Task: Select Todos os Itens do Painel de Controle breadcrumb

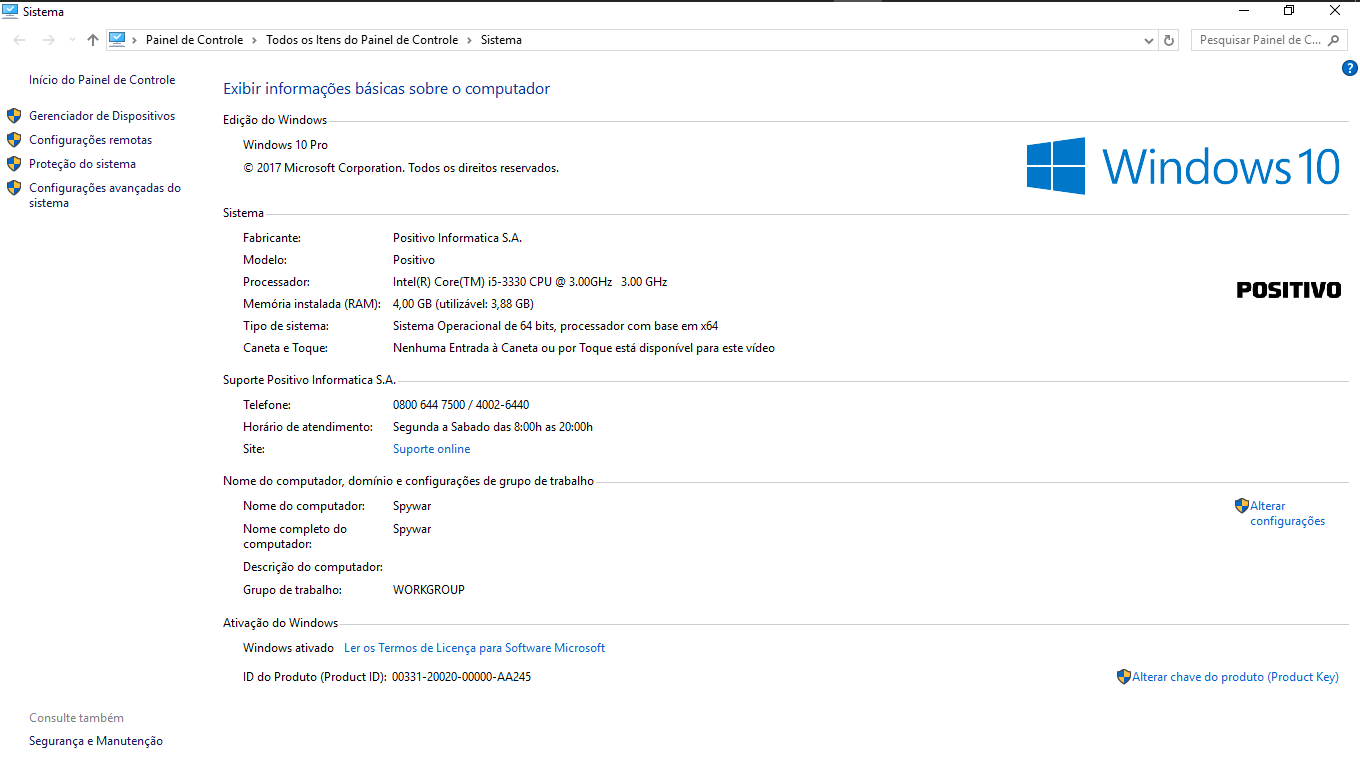Action: tap(362, 40)
